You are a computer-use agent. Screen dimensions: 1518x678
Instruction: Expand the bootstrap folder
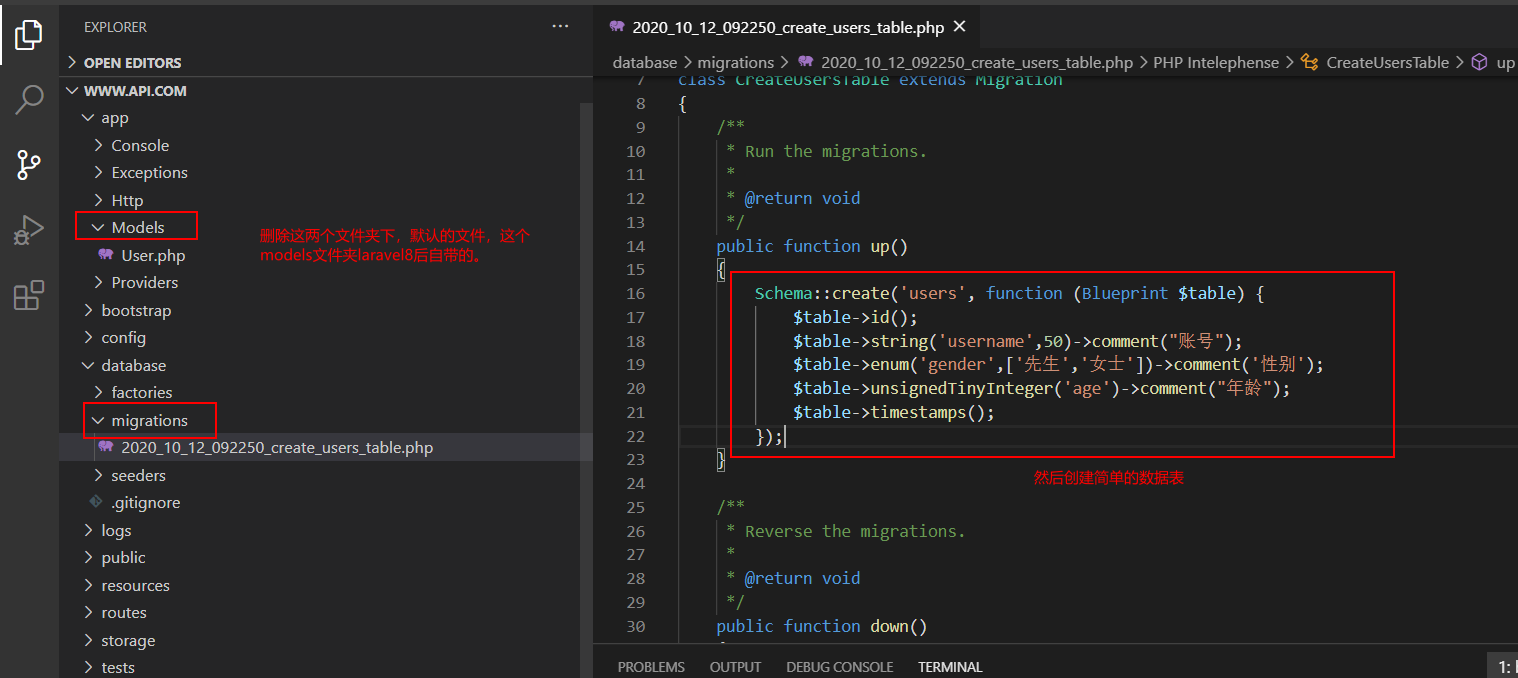tap(88, 310)
